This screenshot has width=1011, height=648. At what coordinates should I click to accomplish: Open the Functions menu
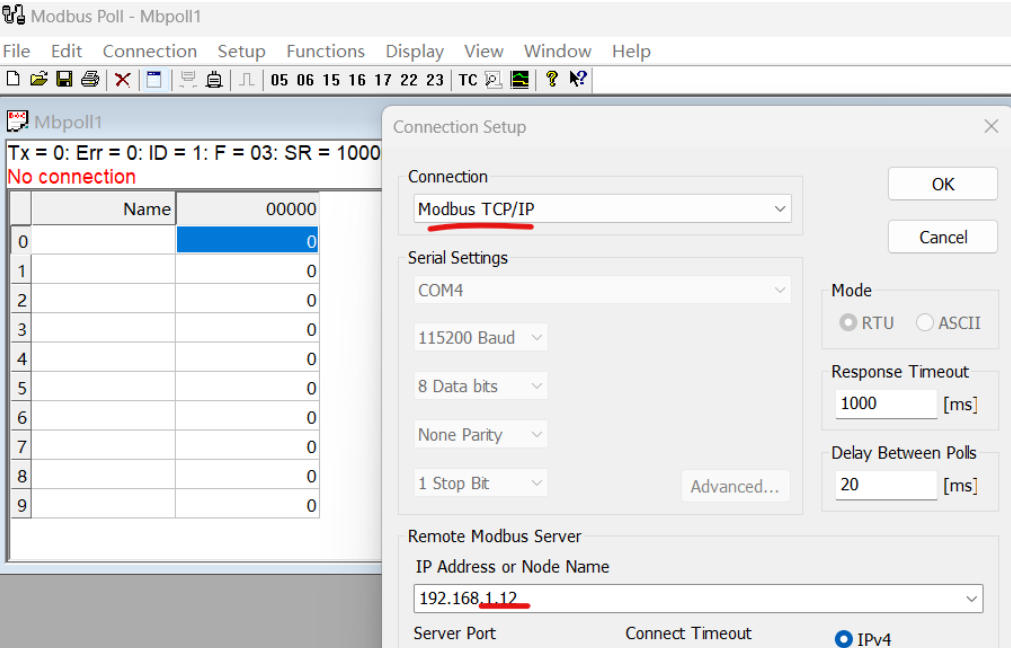pos(325,51)
